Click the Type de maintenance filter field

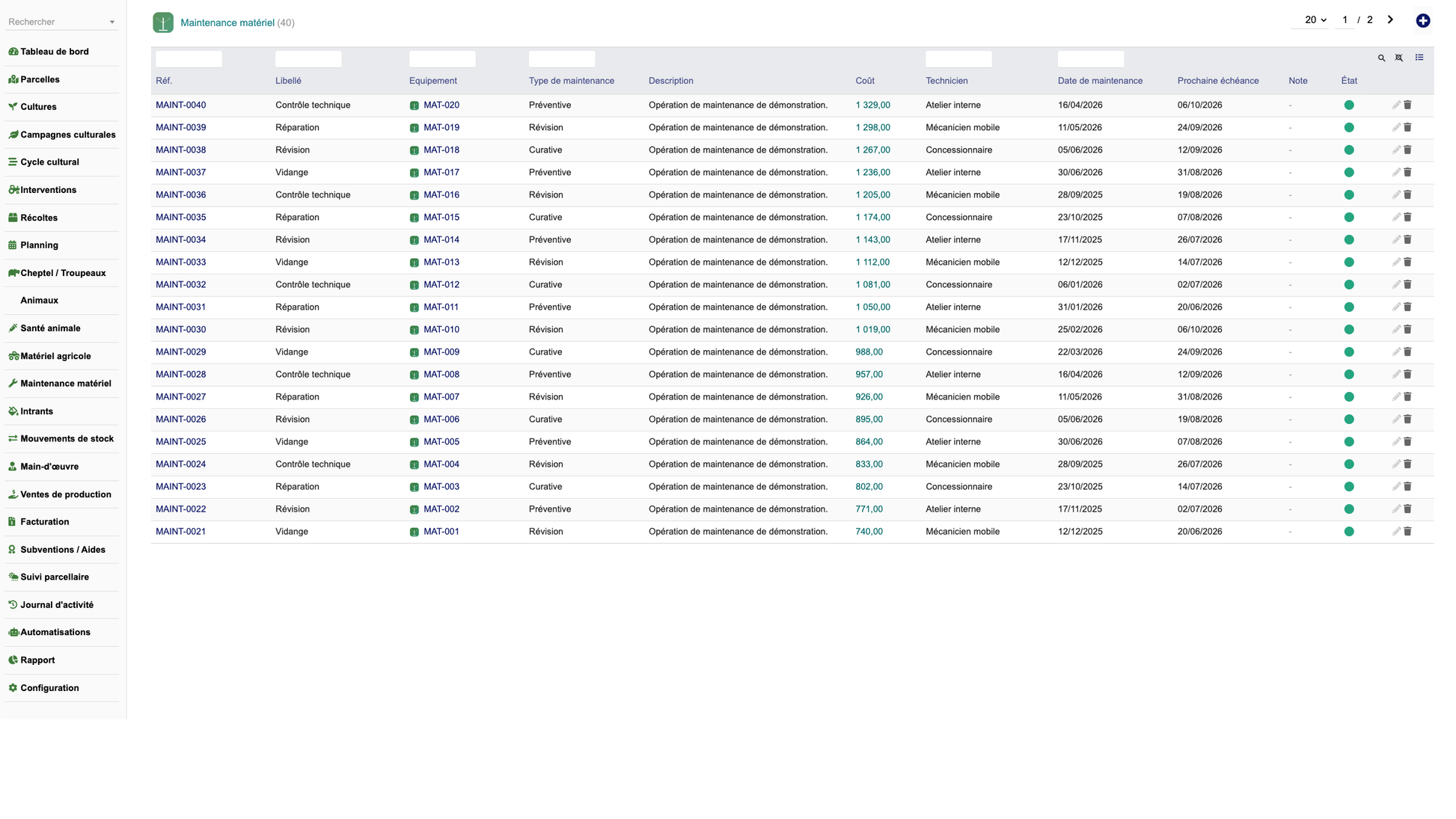pyautogui.click(x=562, y=58)
